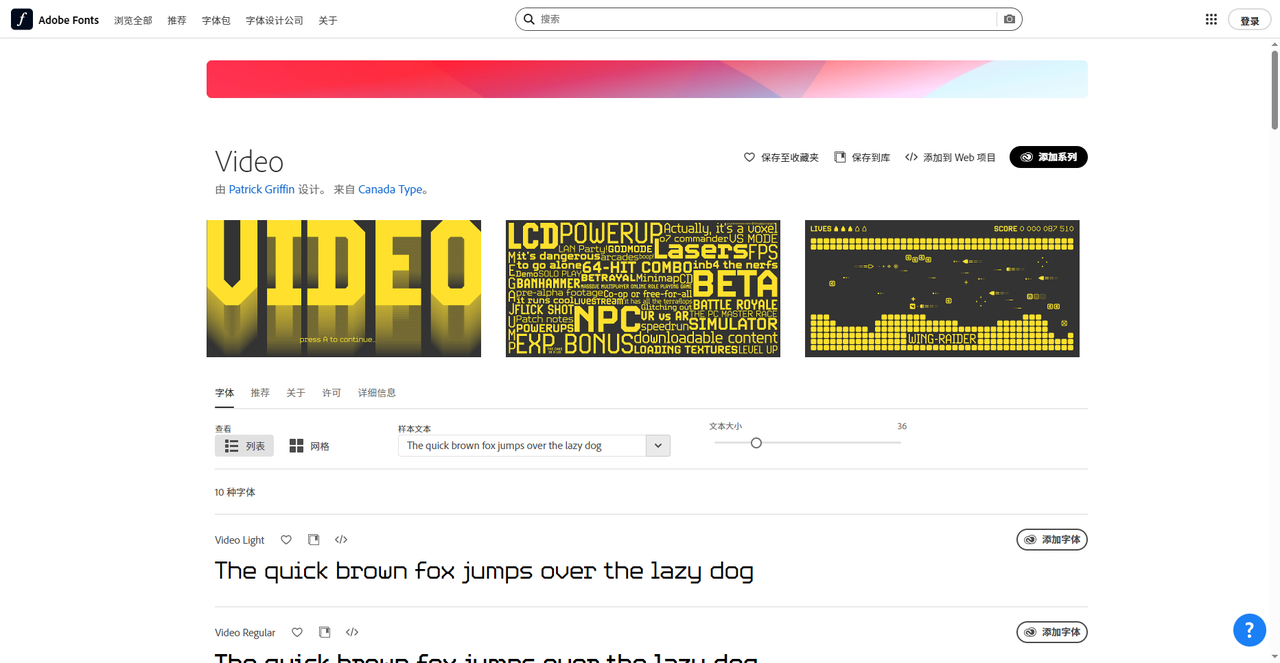Click heart icon next to Video Regular
The height and width of the screenshot is (663, 1280).
click(297, 632)
